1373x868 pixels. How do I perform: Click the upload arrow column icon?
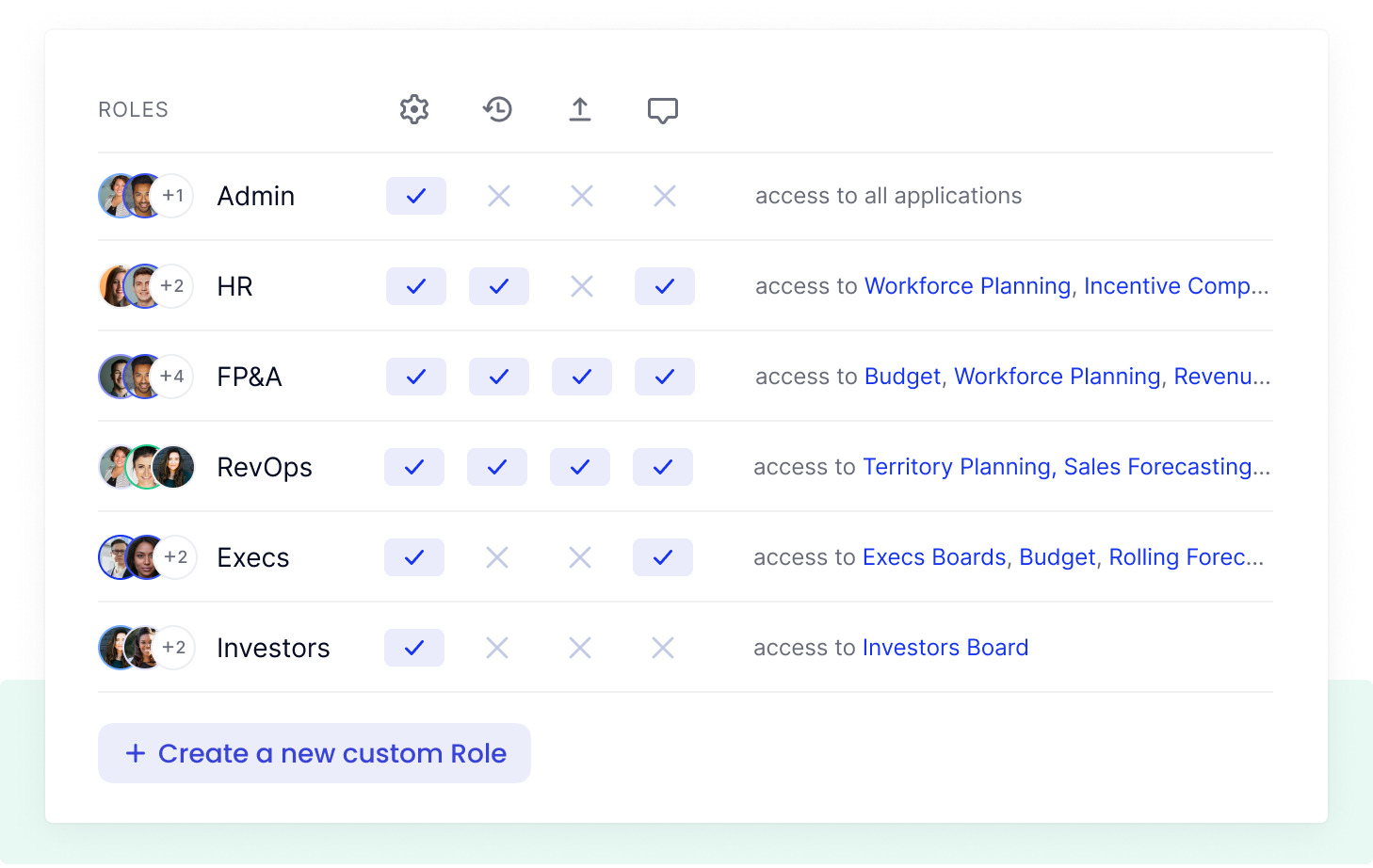coord(580,110)
